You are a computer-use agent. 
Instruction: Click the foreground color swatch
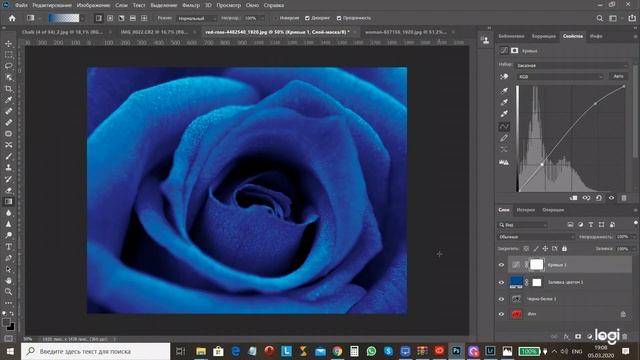(6, 322)
